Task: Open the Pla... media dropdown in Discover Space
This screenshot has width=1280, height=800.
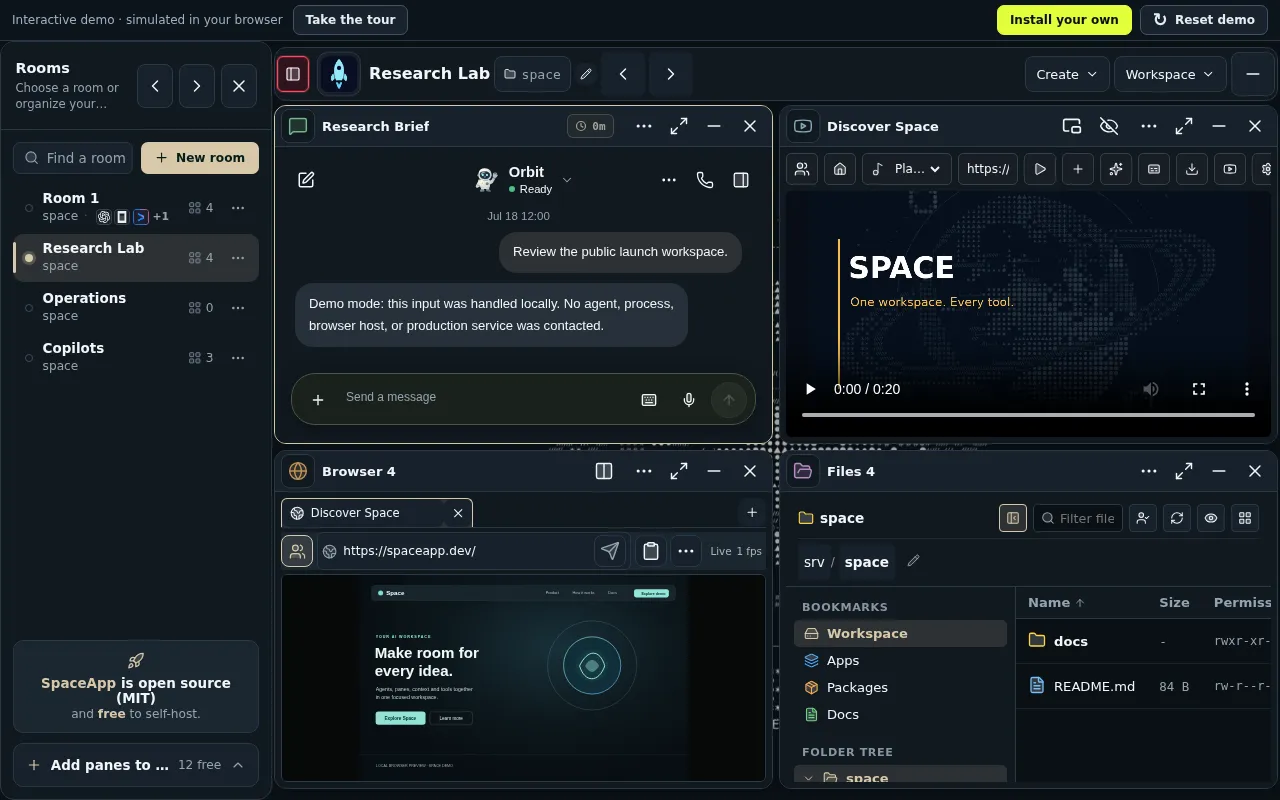Action: [906, 169]
